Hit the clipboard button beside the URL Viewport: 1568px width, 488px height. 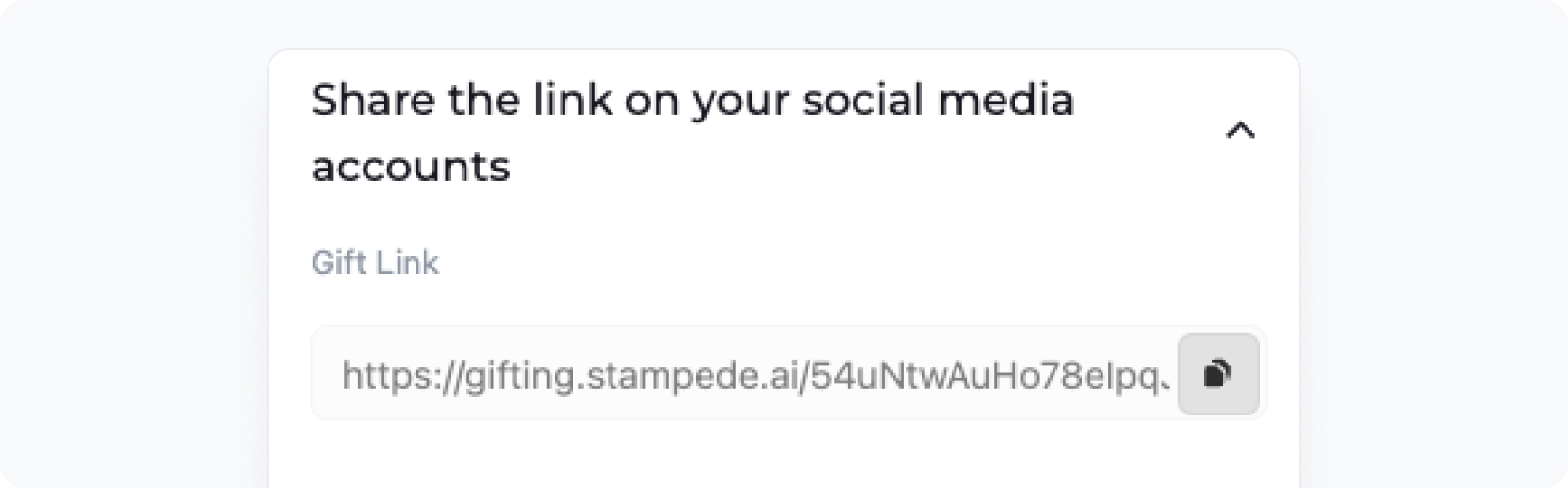[x=1218, y=373]
